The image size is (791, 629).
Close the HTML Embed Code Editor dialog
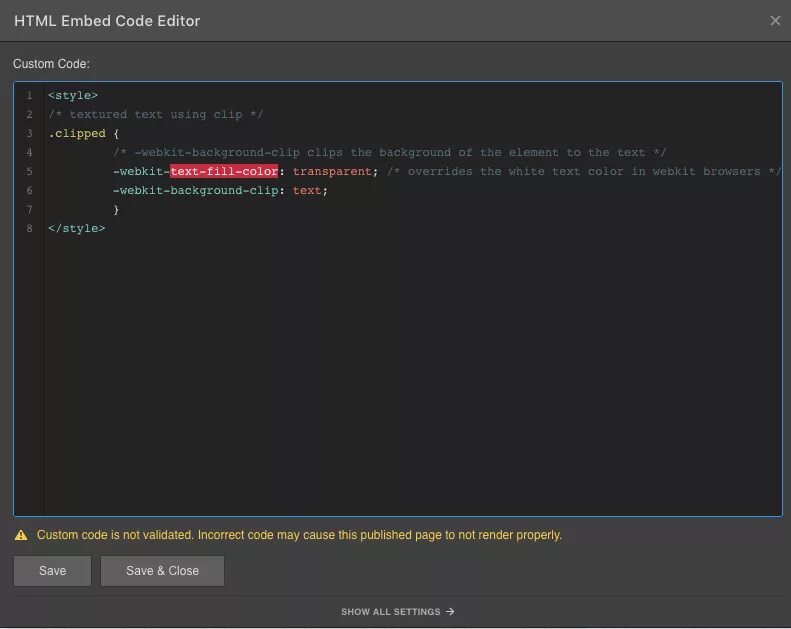[775, 21]
